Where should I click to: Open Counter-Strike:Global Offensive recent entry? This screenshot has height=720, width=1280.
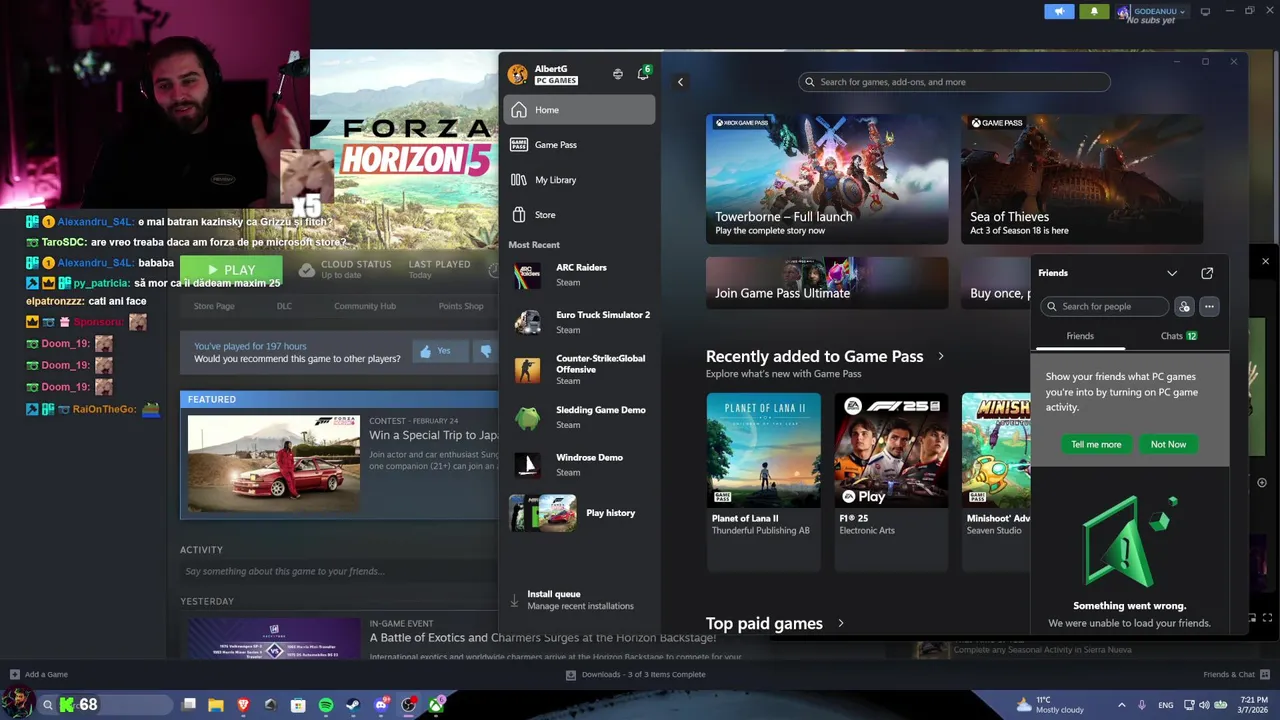click(x=580, y=369)
